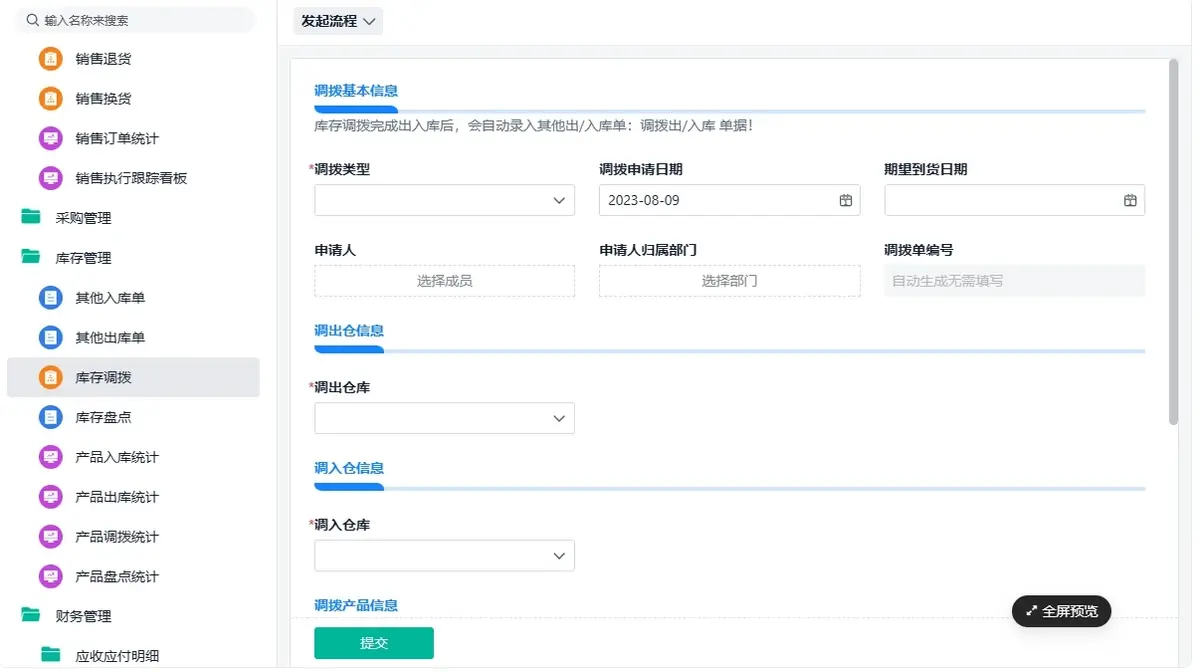Image resolution: width=1200 pixels, height=672 pixels.
Task: Click calendar icon in 期望到货日期 field
Action: click(x=1131, y=200)
